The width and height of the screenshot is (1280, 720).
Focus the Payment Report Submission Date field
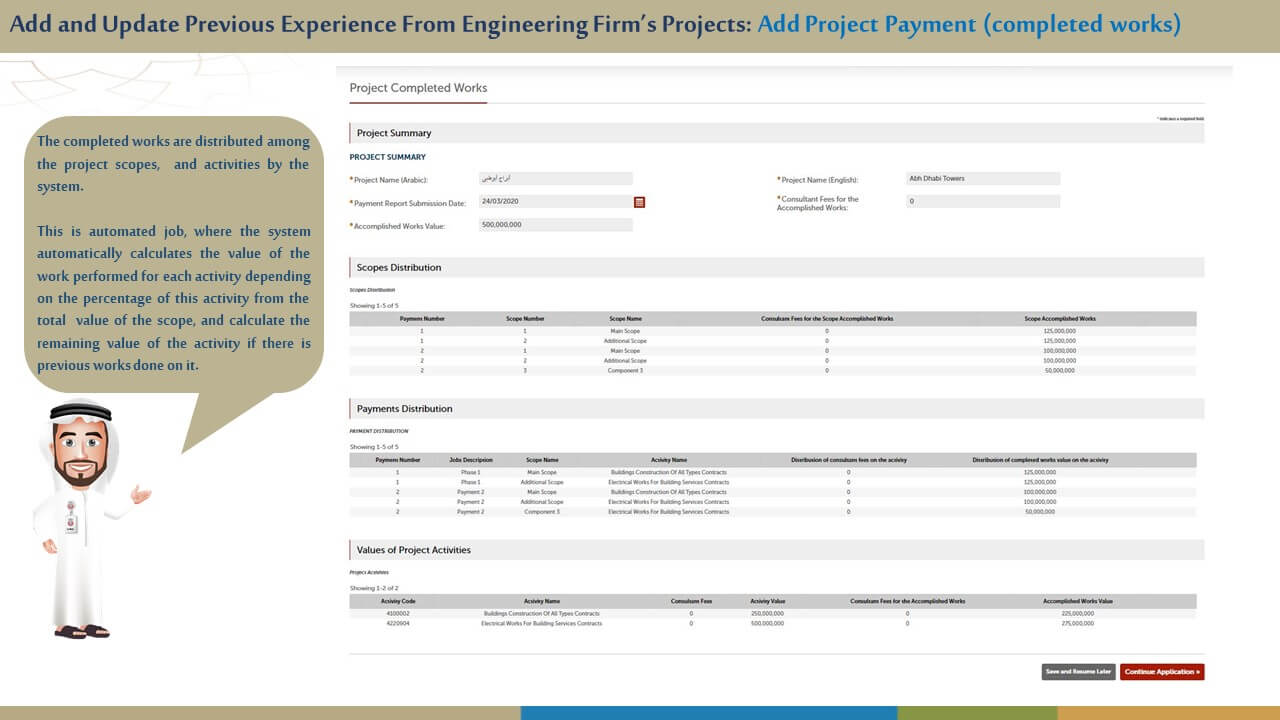click(554, 202)
